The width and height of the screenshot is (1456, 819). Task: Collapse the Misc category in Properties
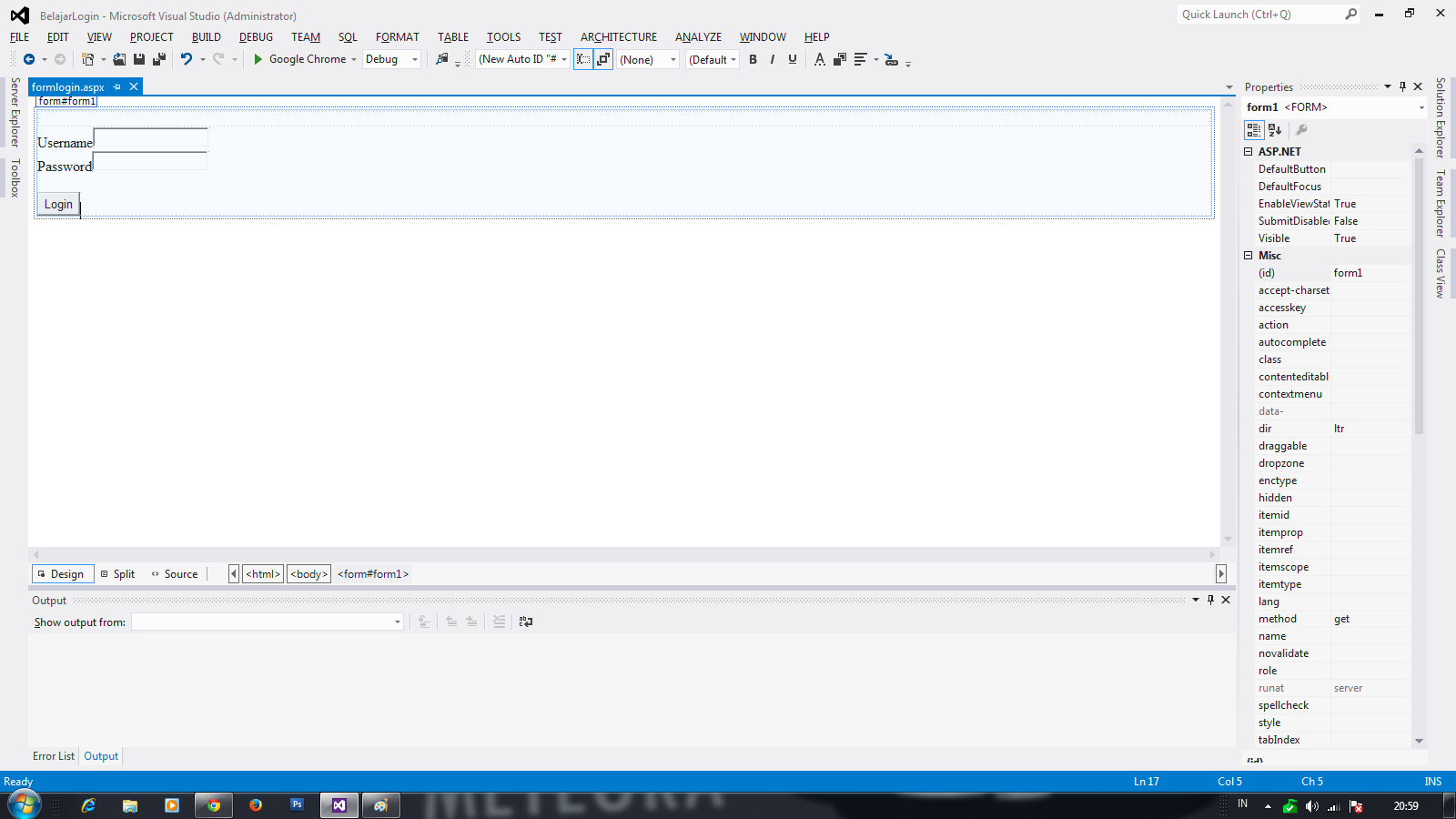[x=1250, y=256]
